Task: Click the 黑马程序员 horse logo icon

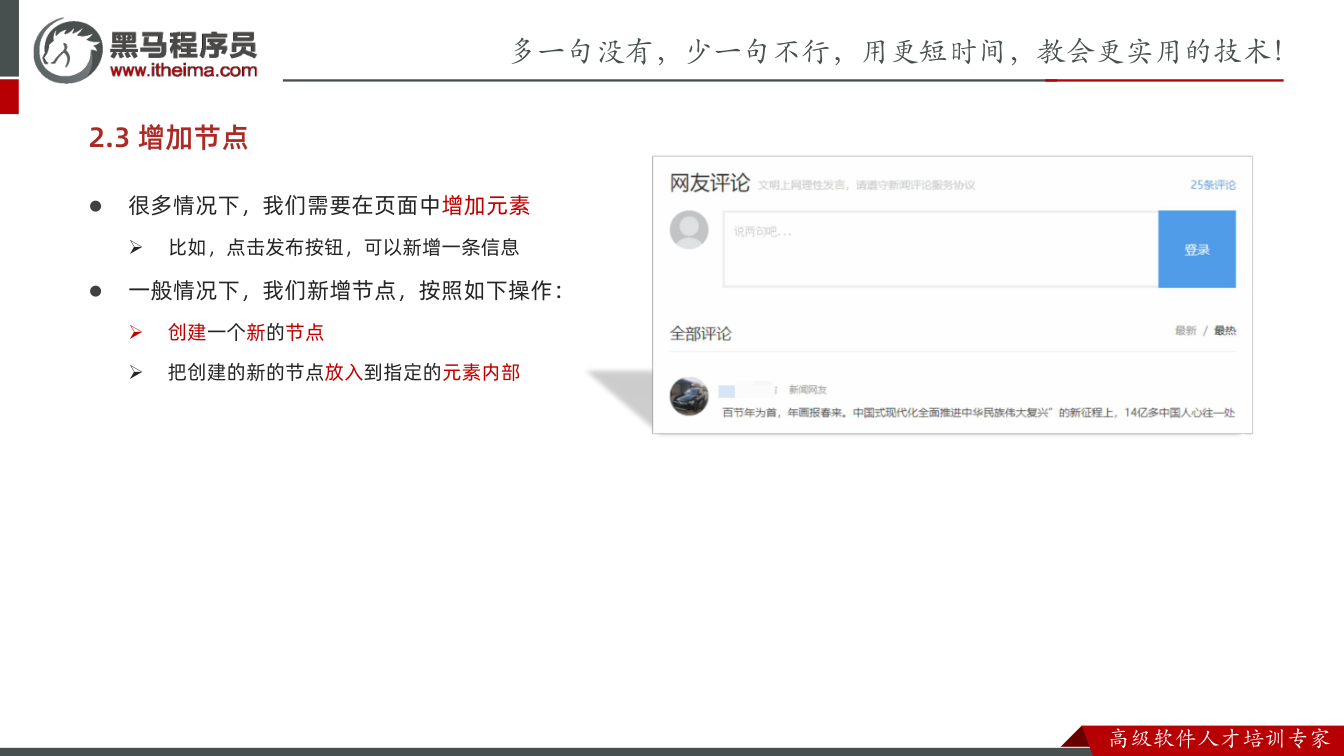Action: (x=68, y=50)
